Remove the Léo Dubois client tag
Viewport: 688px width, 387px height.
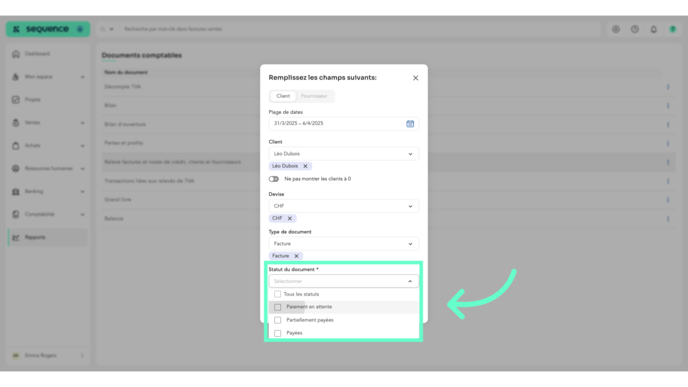(x=305, y=166)
